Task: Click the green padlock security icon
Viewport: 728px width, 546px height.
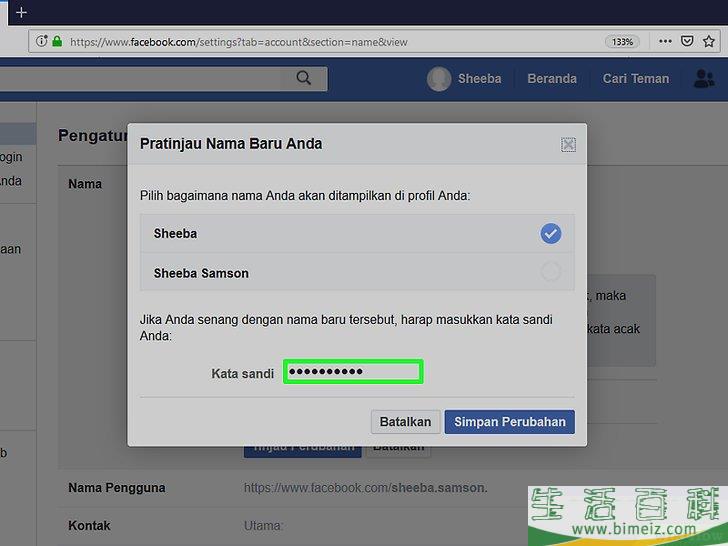Action: tap(57, 41)
